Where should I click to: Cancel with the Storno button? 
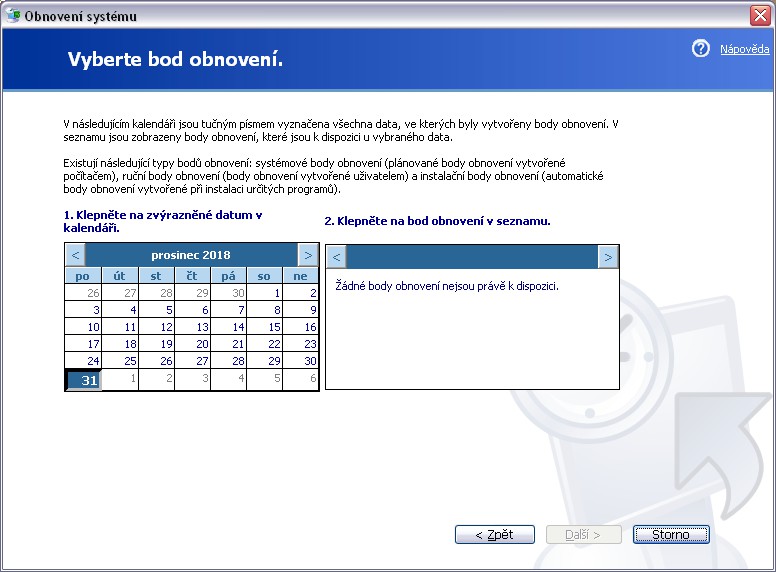point(671,534)
